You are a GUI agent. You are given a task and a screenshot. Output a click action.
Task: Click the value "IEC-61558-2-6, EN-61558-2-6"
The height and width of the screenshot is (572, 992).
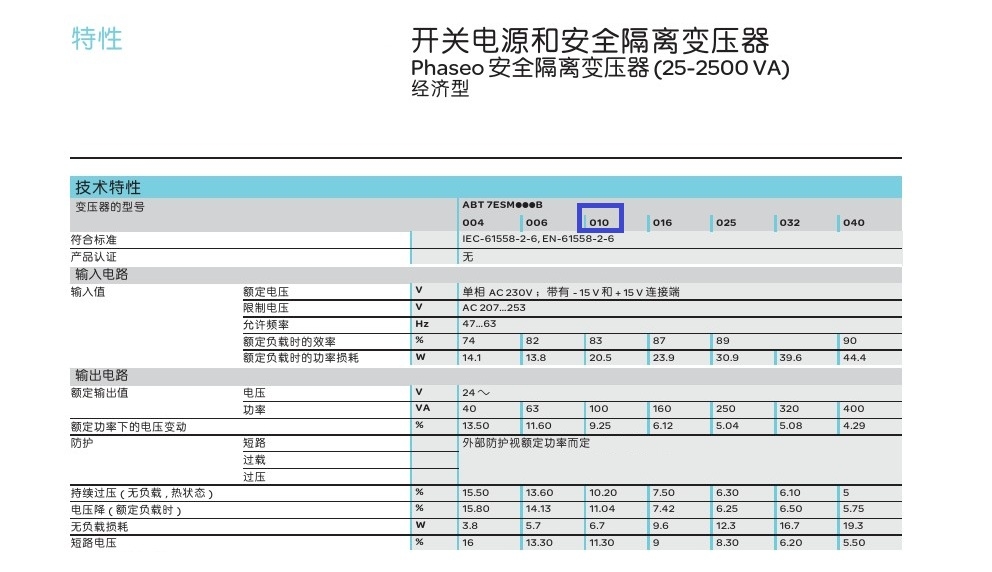click(x=538, y=239)
